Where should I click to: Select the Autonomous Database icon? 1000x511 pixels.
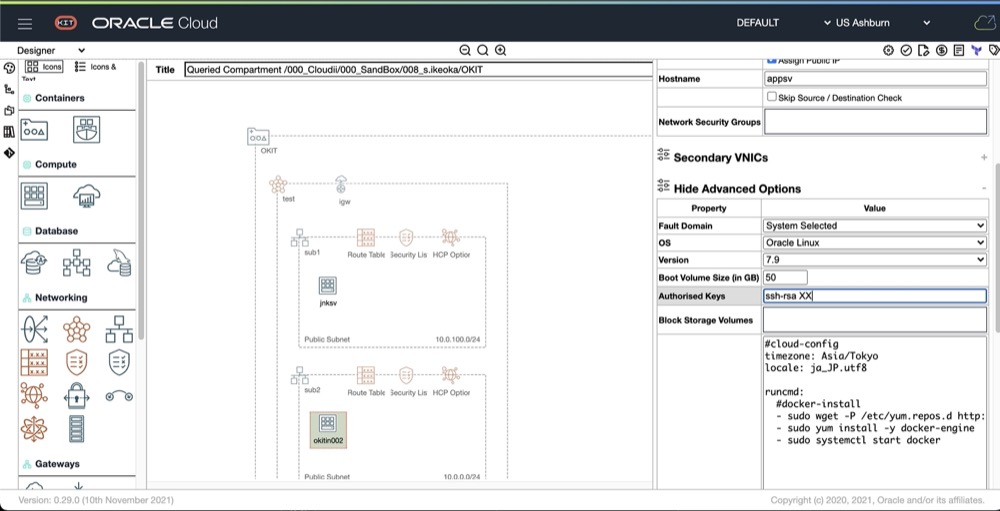coord(34,263)
